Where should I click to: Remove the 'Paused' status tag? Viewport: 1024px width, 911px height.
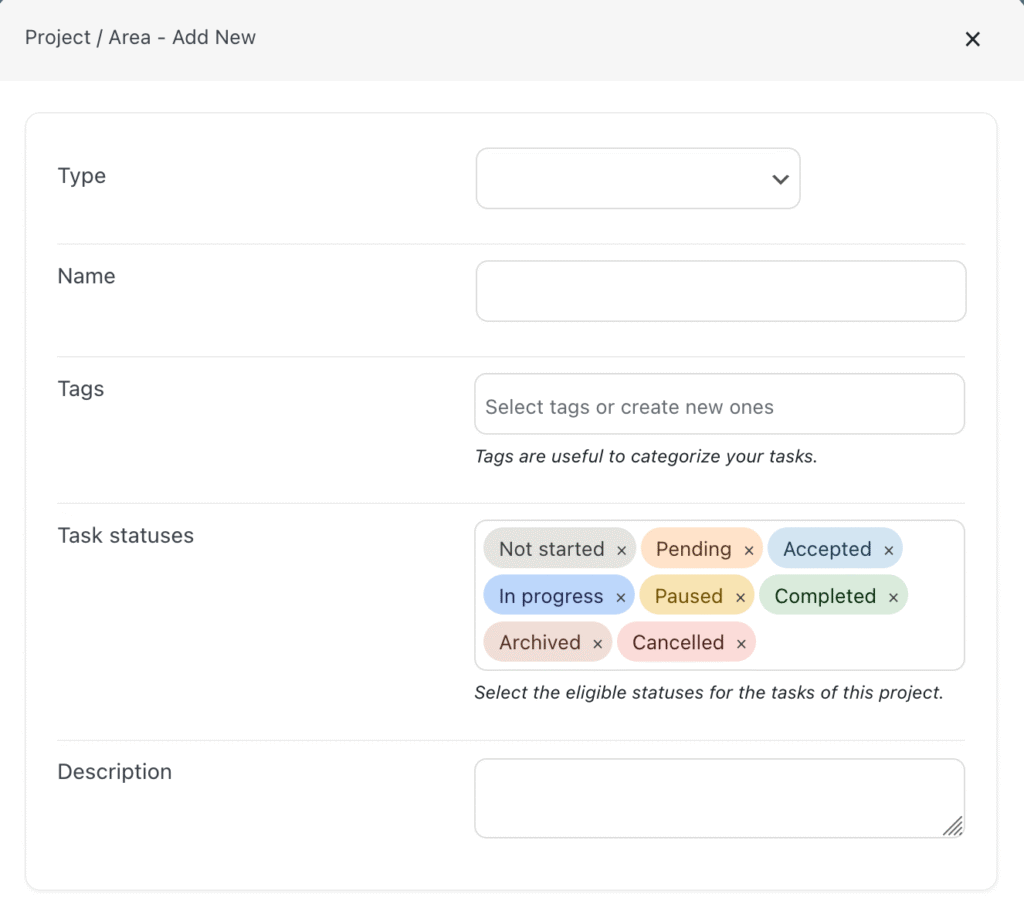tap(739, 598)
